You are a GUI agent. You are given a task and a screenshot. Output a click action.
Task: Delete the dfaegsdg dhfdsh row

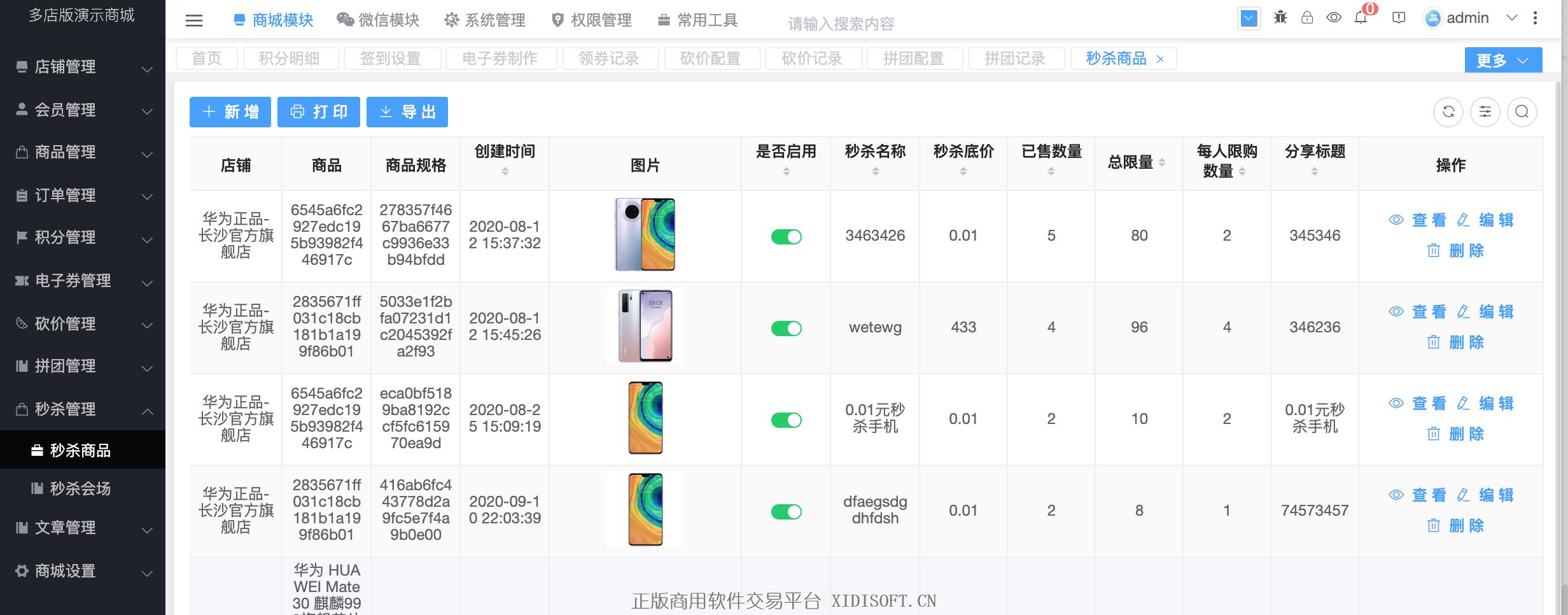1455,526
